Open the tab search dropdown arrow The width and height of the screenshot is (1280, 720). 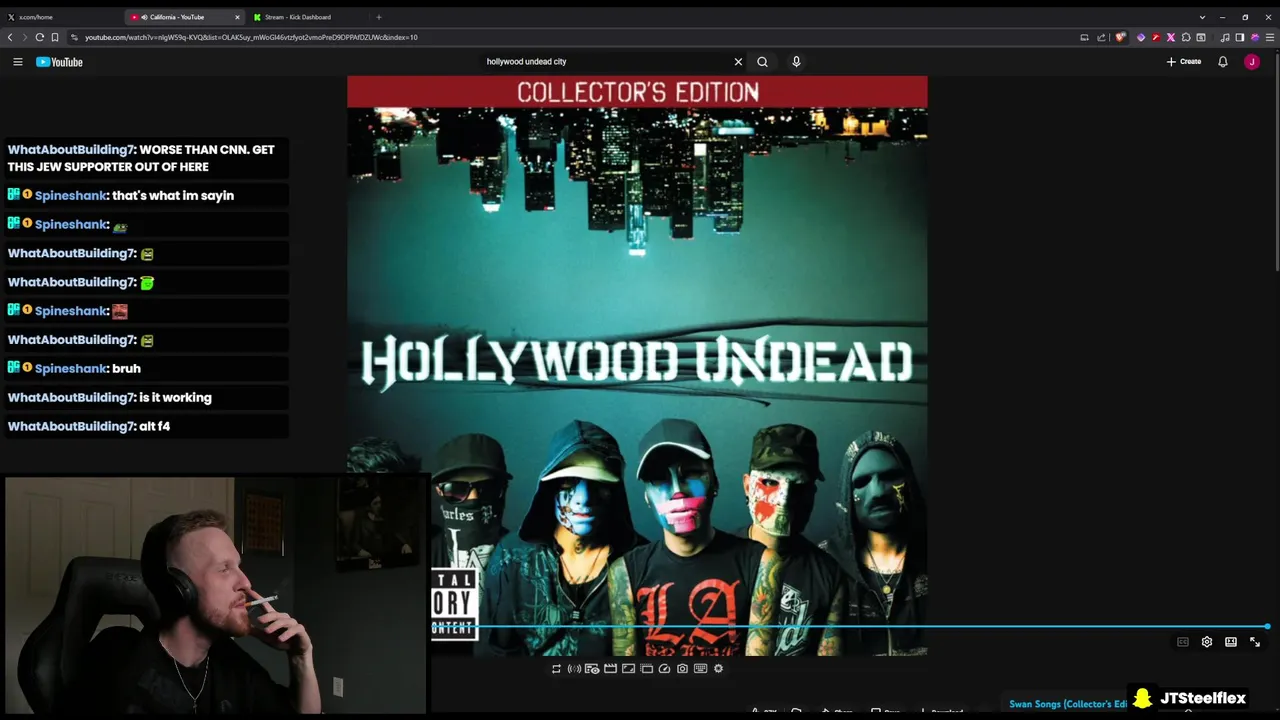(x=1202, y=17)
